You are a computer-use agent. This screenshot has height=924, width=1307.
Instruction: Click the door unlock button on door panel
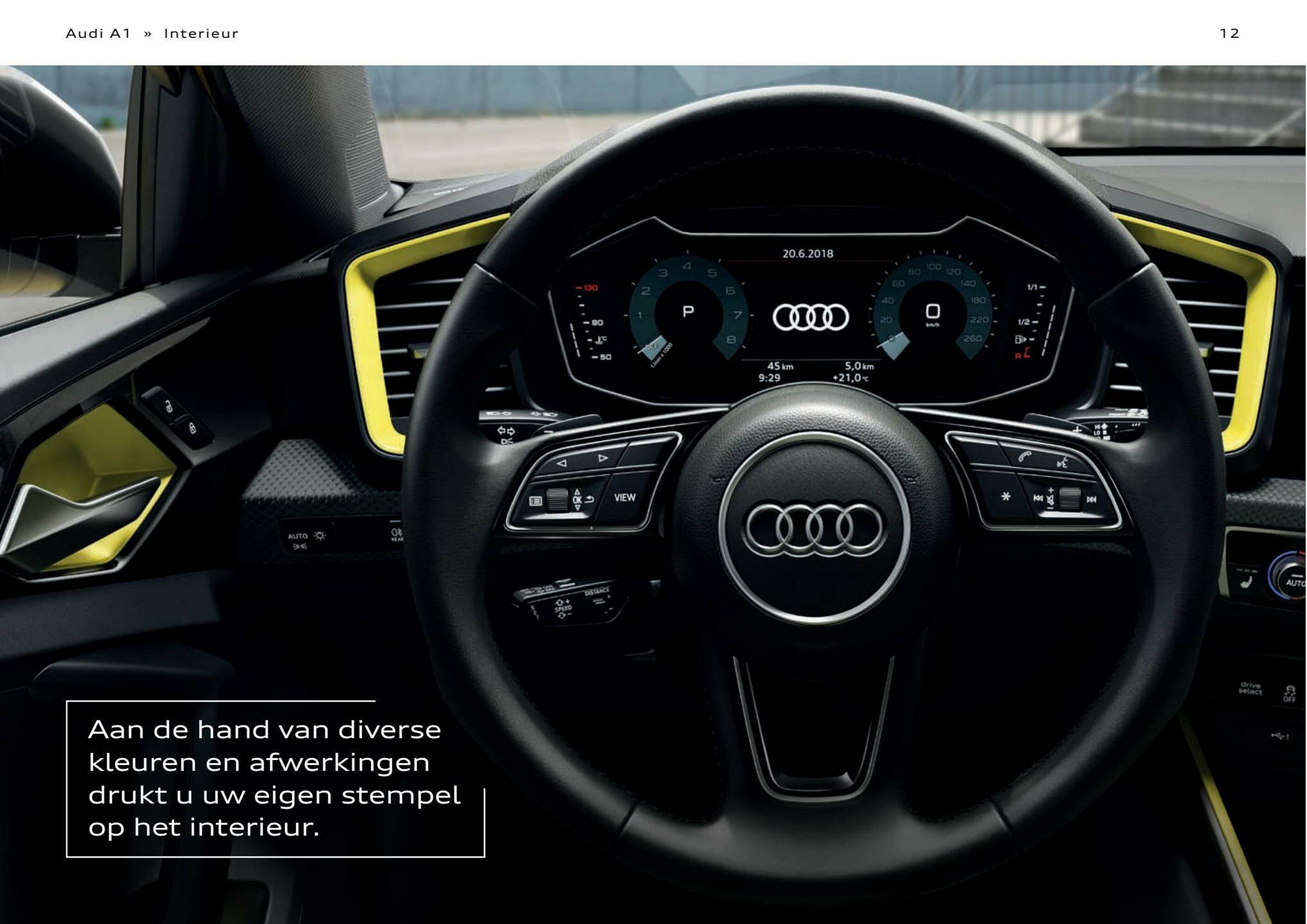click(169, 407)
